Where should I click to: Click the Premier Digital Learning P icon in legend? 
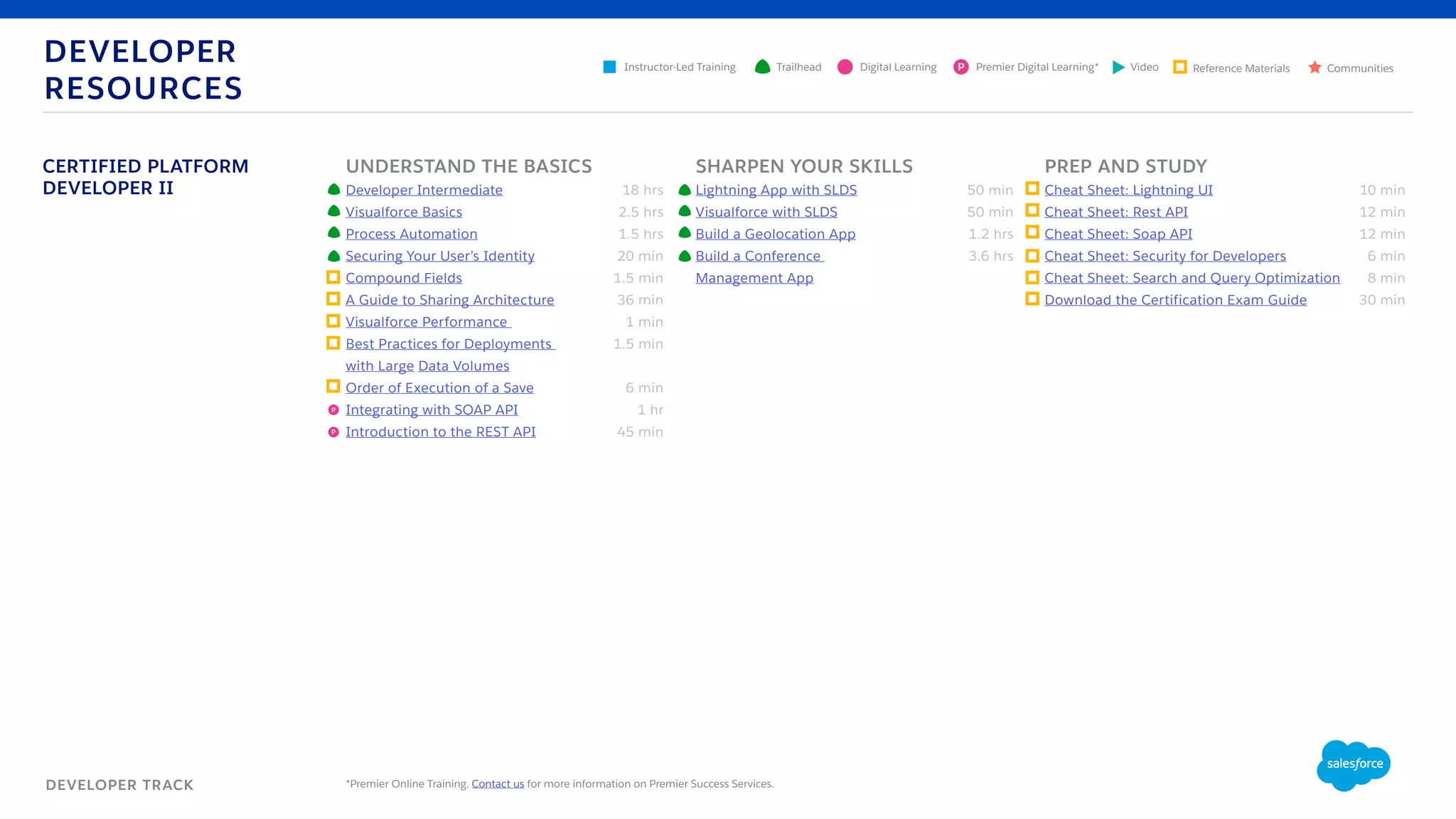(x=960, y=67)
